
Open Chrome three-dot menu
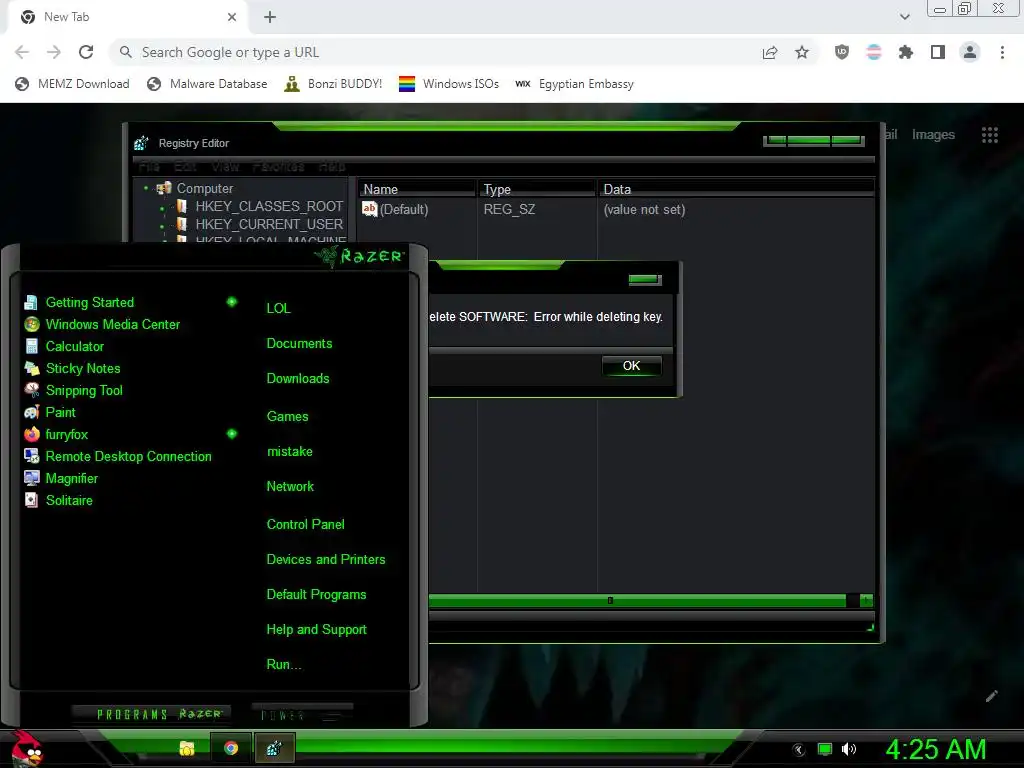(x=1002, y=52)
